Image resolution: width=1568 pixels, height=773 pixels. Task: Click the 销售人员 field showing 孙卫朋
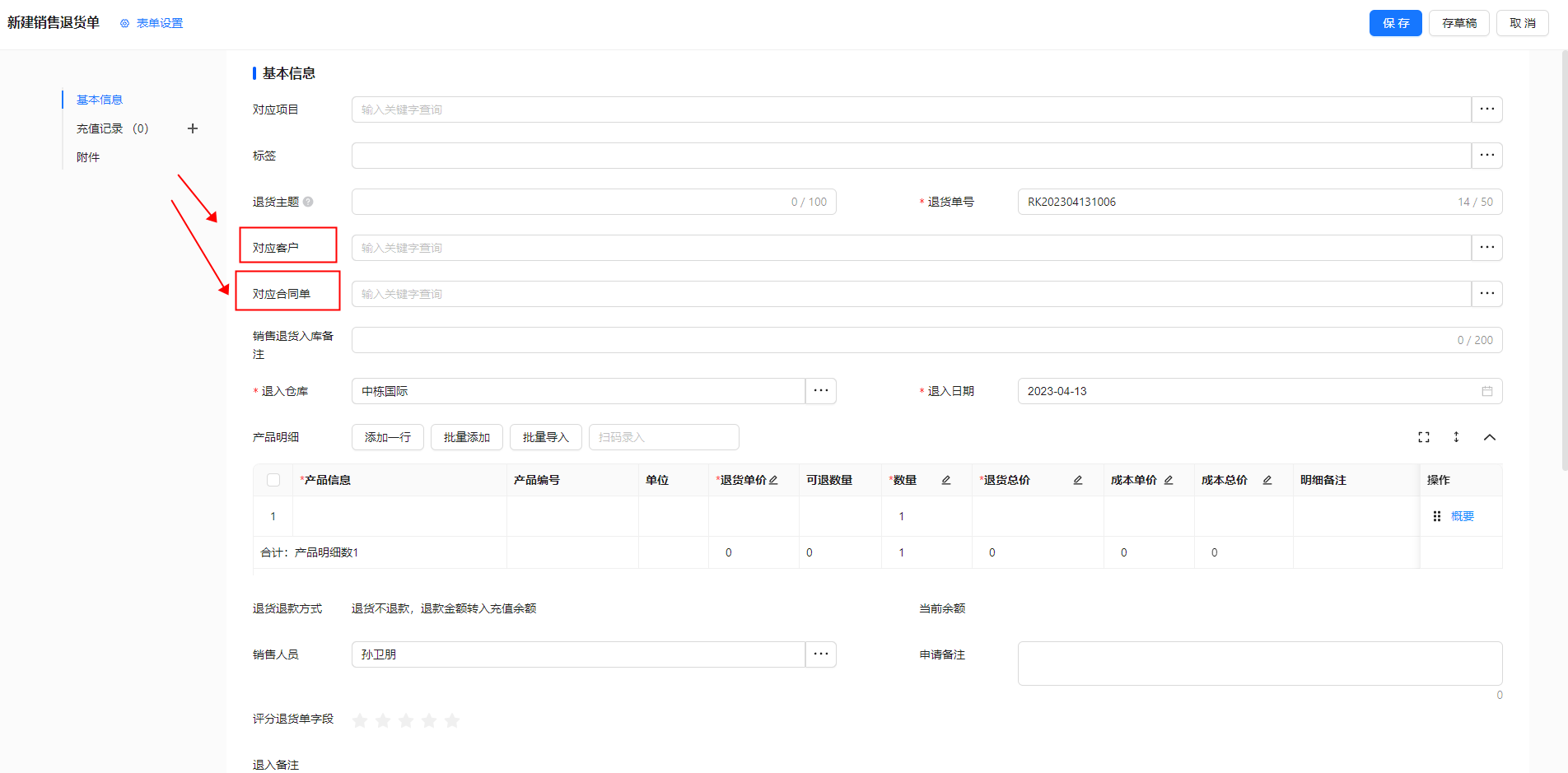point(578,654)
